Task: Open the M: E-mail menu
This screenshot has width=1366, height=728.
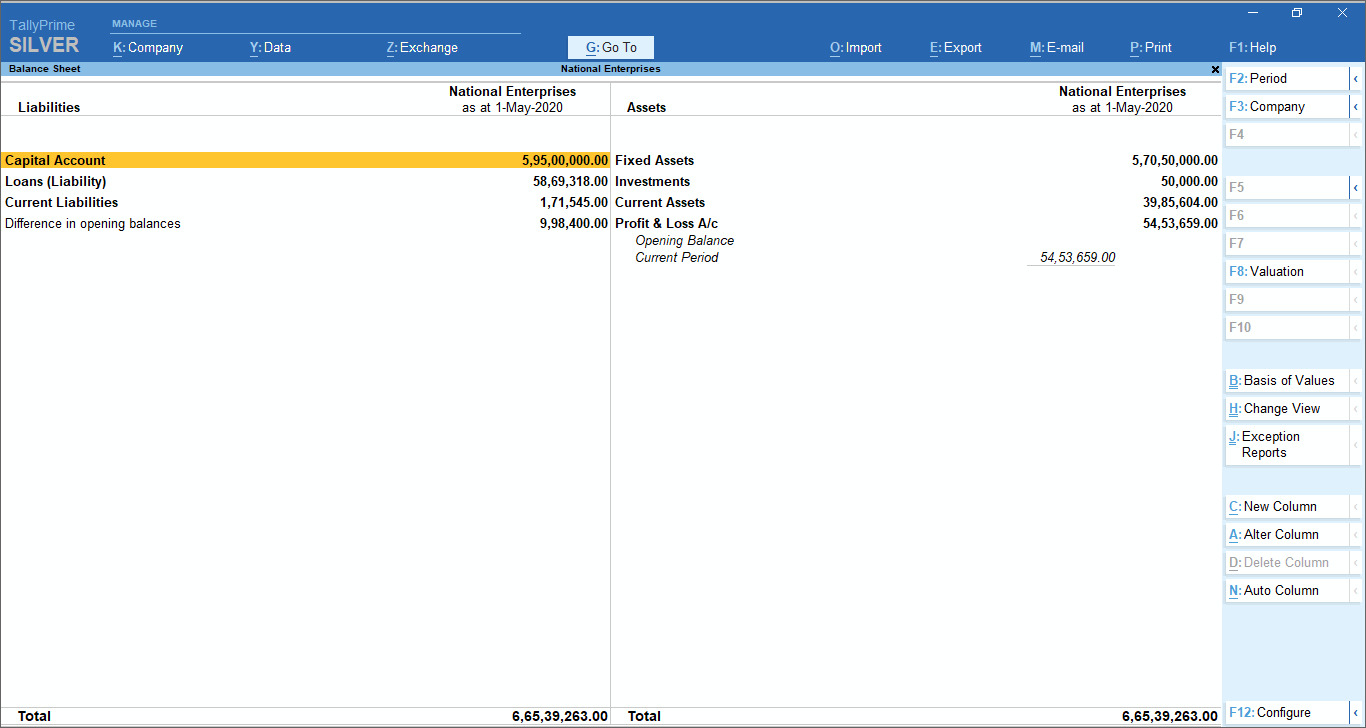Action: 1057,47
